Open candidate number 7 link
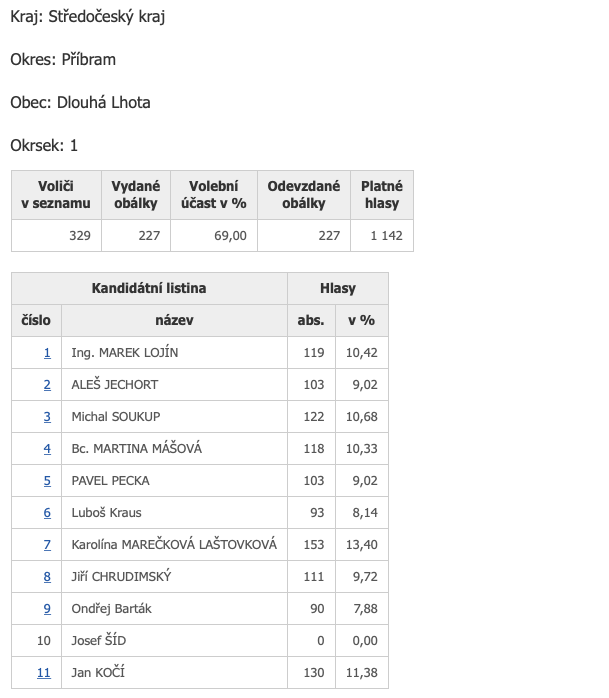 (47, 545)
